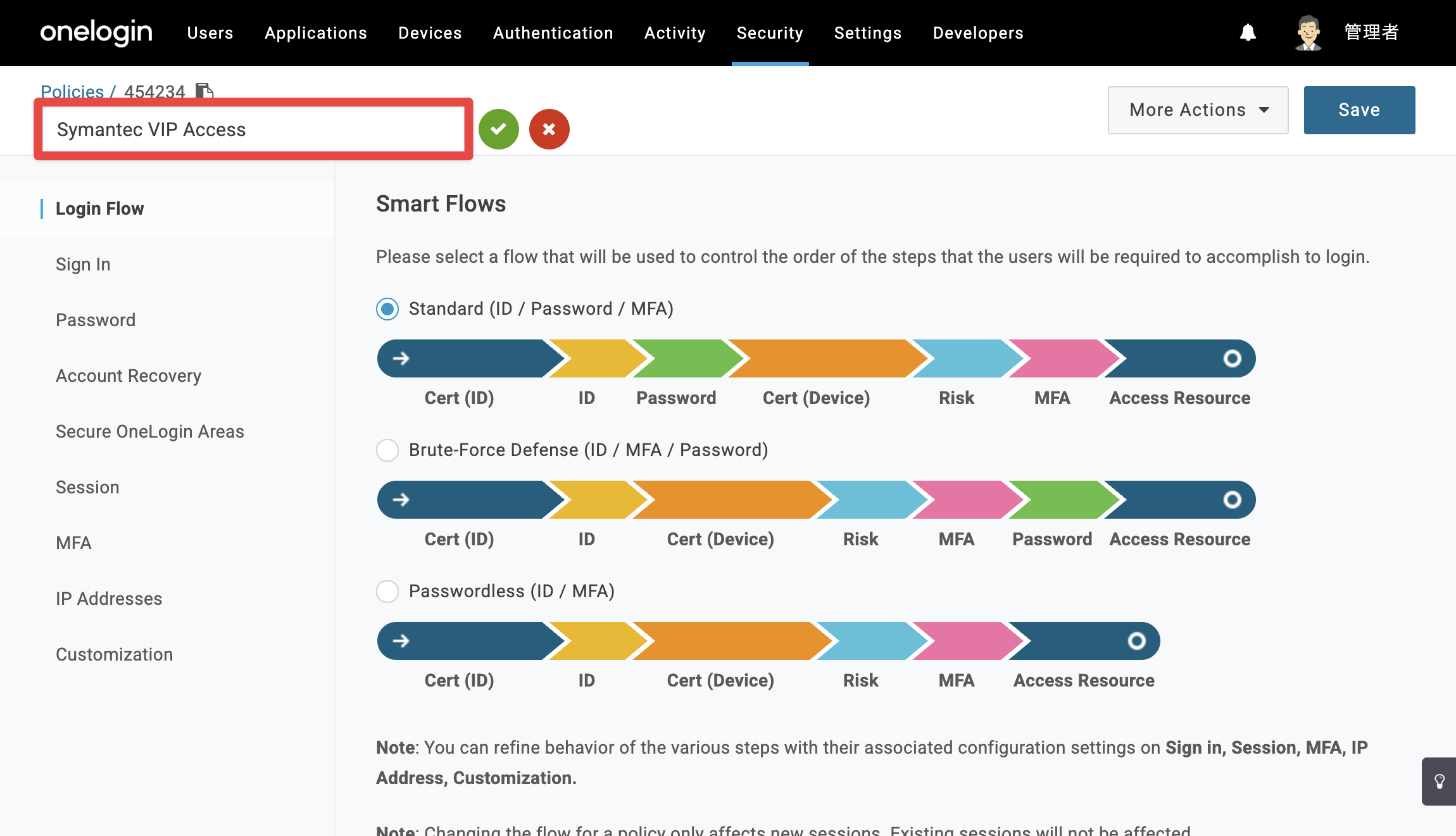Click the Smart Flows heading

click(441, 204)
